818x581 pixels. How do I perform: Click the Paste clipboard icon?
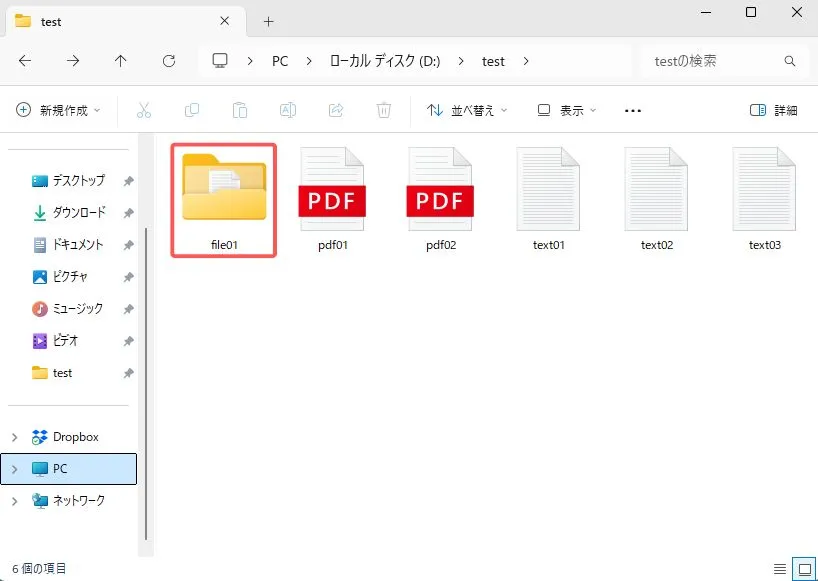point(240,110)
